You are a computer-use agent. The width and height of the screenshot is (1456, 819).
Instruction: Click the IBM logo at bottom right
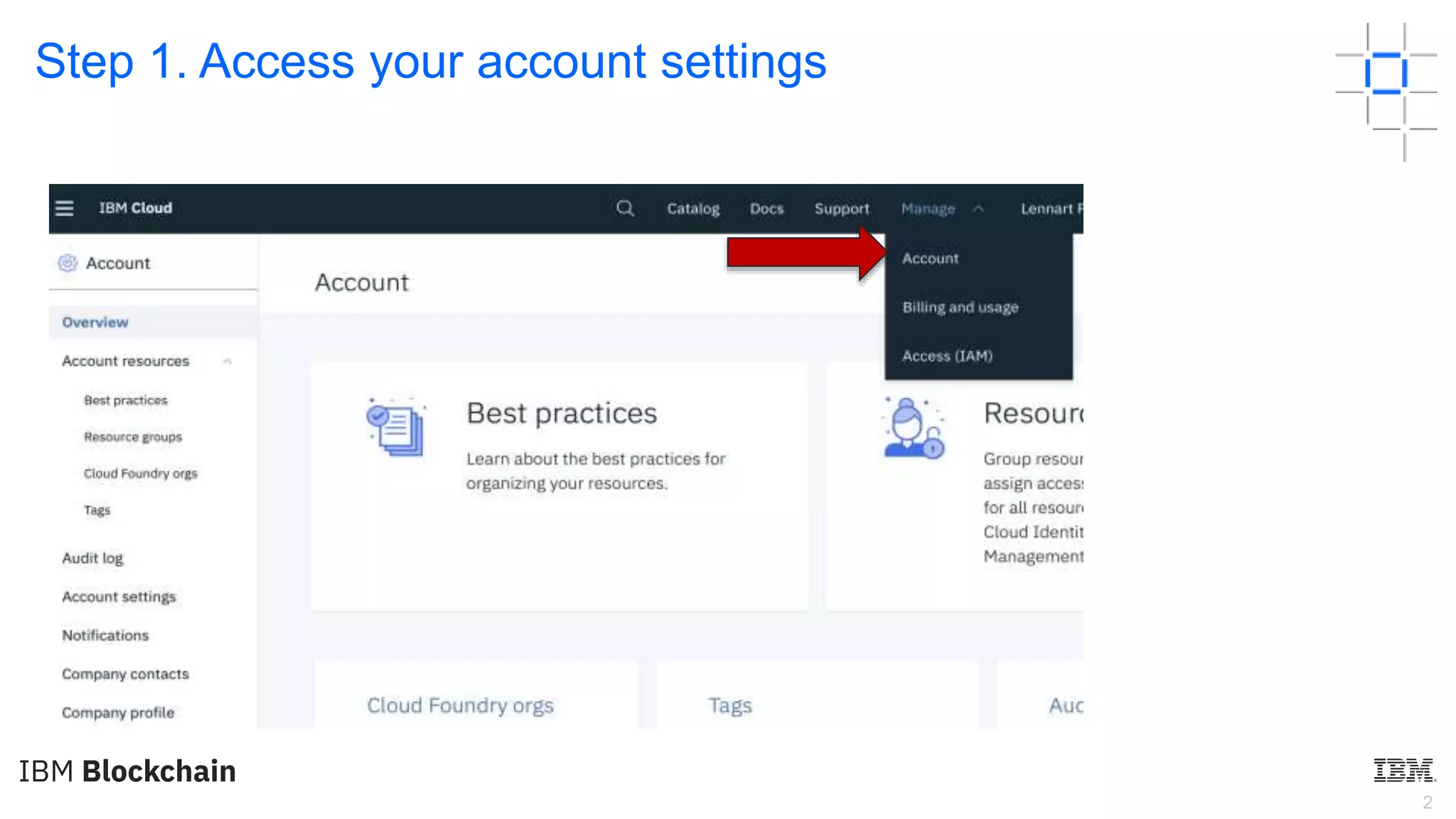pyautogui.click(x=1404, y=770)
